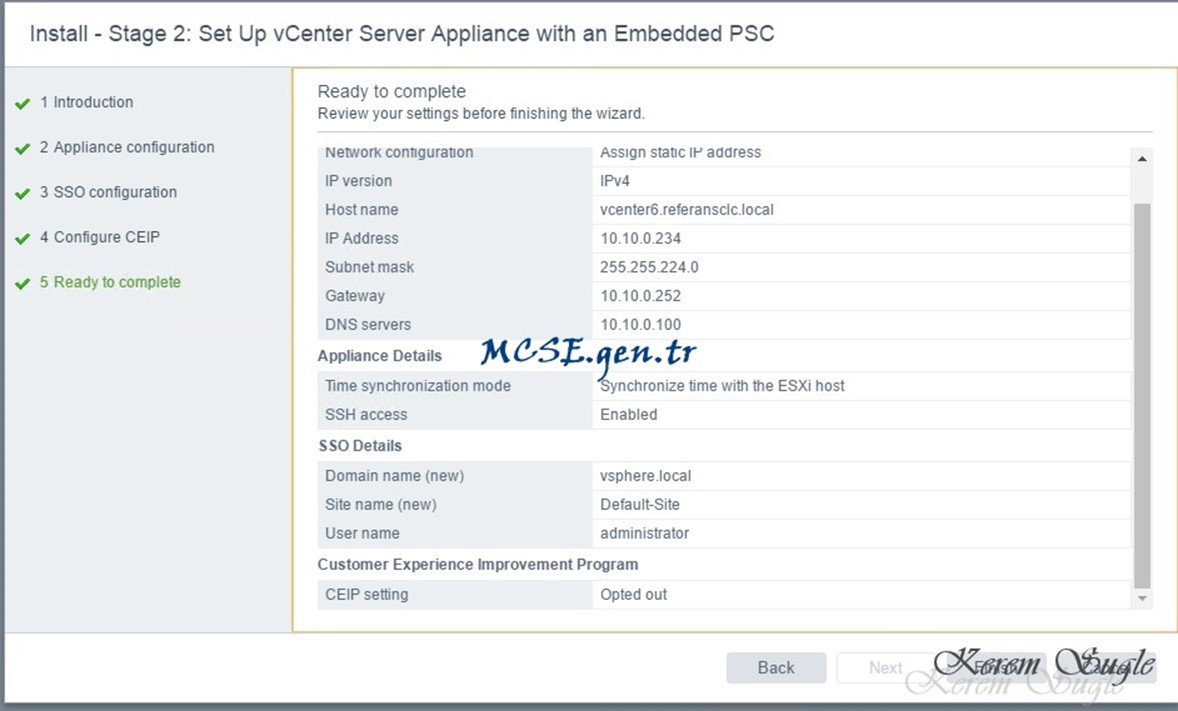The width and height of the screenshot is (1178, 711).
Task: Click the "Install - Stage 2" wizard title
Action: tap(402, 34)
